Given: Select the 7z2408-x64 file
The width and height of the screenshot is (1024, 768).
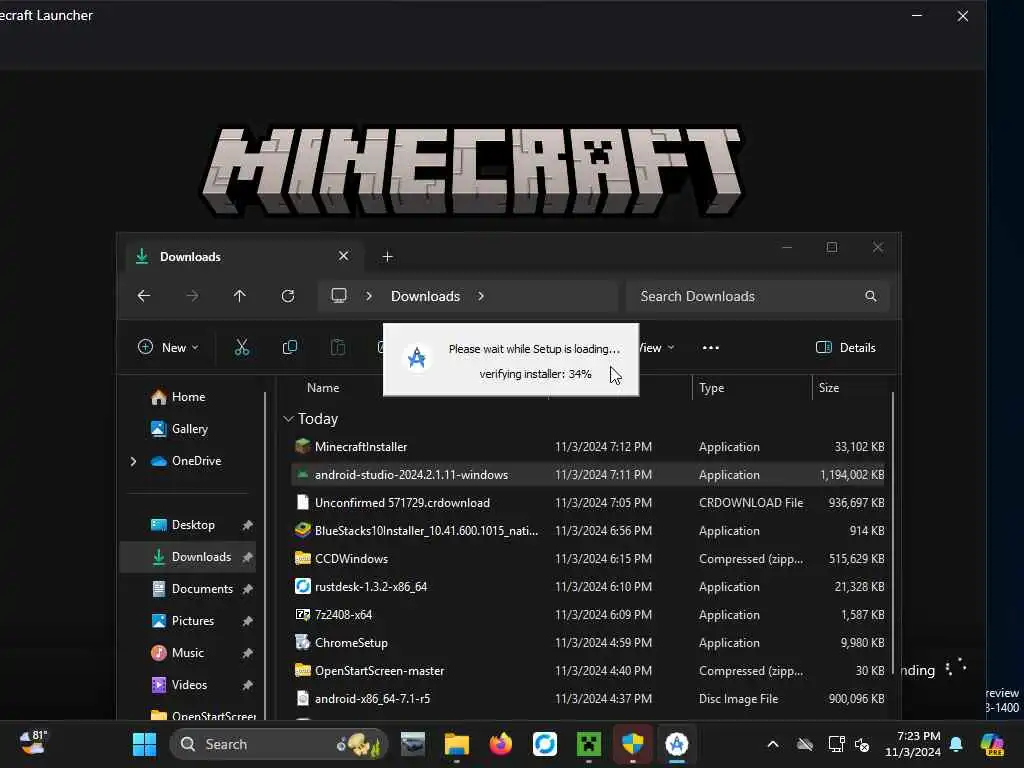Looking at the screenshot, I should (588, 615).
